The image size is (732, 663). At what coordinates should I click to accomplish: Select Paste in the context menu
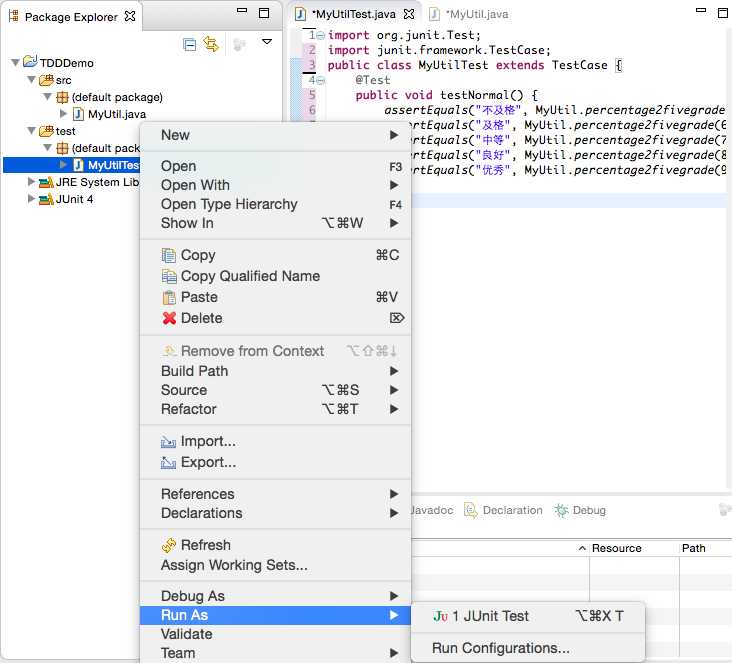pyautogui.click(x=198, y=297)
